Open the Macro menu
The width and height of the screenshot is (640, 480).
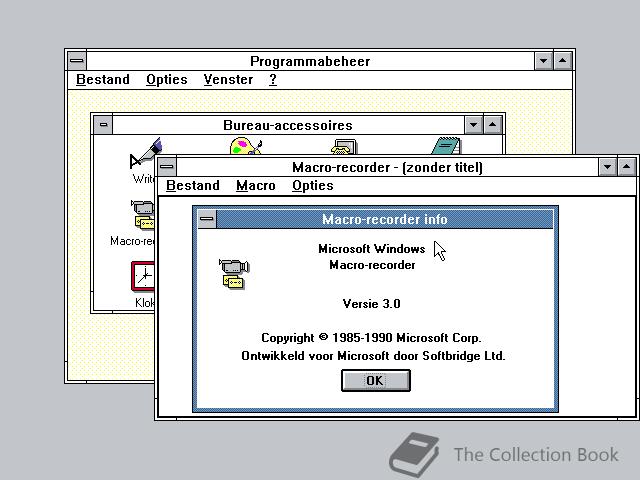coord(256,185)
